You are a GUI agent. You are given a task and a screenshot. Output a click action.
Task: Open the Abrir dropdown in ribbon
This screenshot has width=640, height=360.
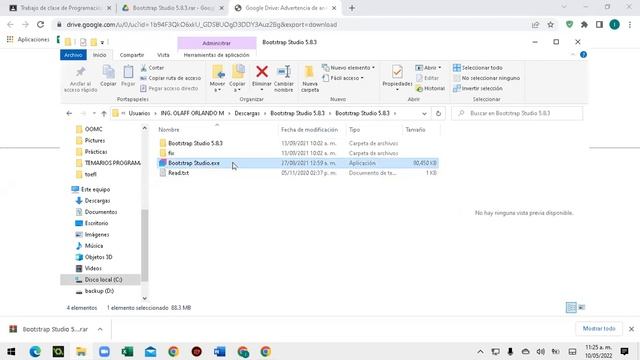pyautogui.click(x=428, y=68)
